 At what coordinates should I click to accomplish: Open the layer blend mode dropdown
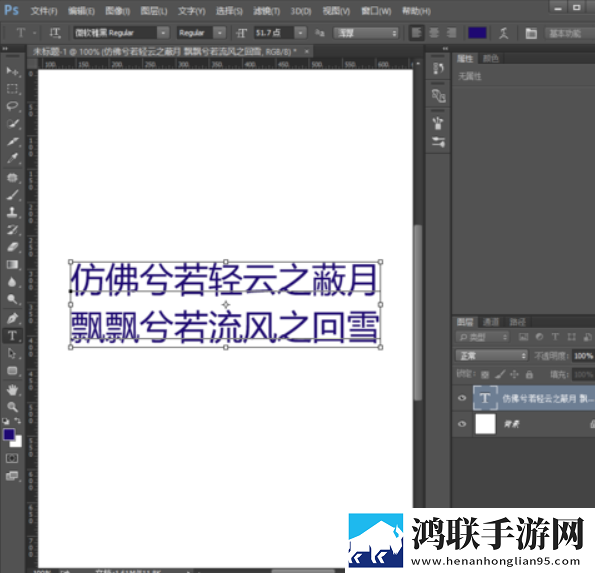pyautogui.click(x=492, y=356)
